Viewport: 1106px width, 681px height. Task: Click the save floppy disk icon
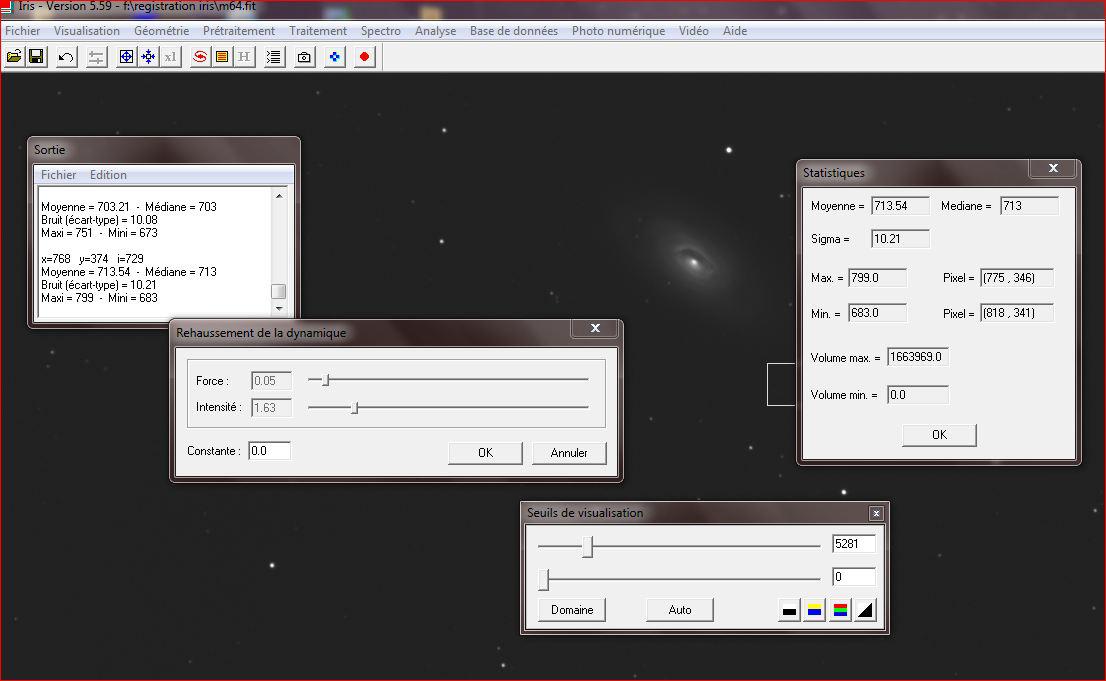pyautogui.click(x=36, y=57)
